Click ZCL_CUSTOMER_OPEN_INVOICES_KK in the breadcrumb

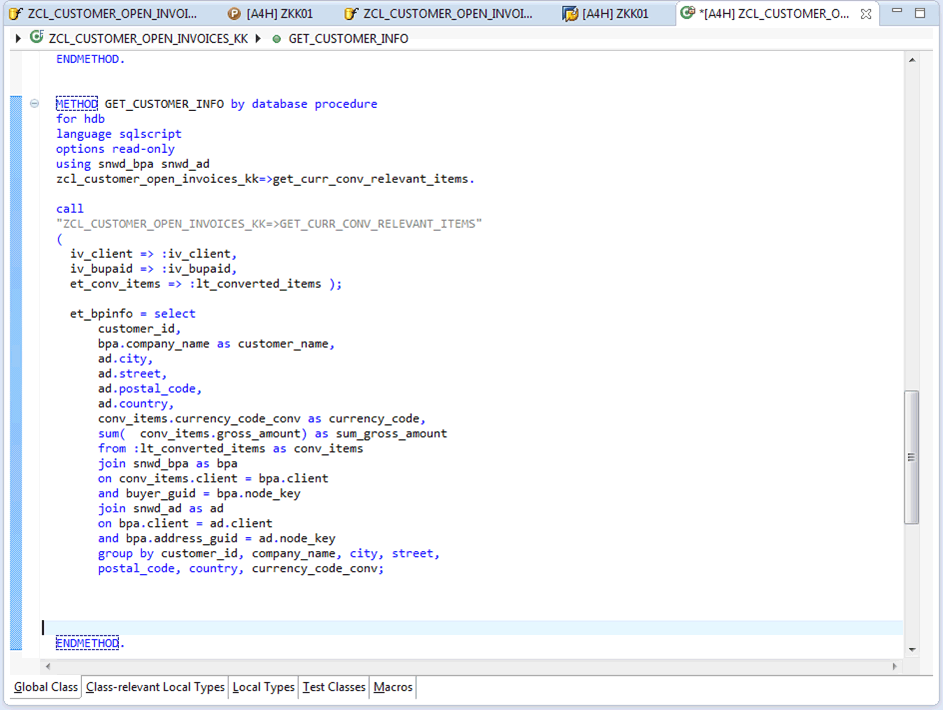[x=148, y=38]
